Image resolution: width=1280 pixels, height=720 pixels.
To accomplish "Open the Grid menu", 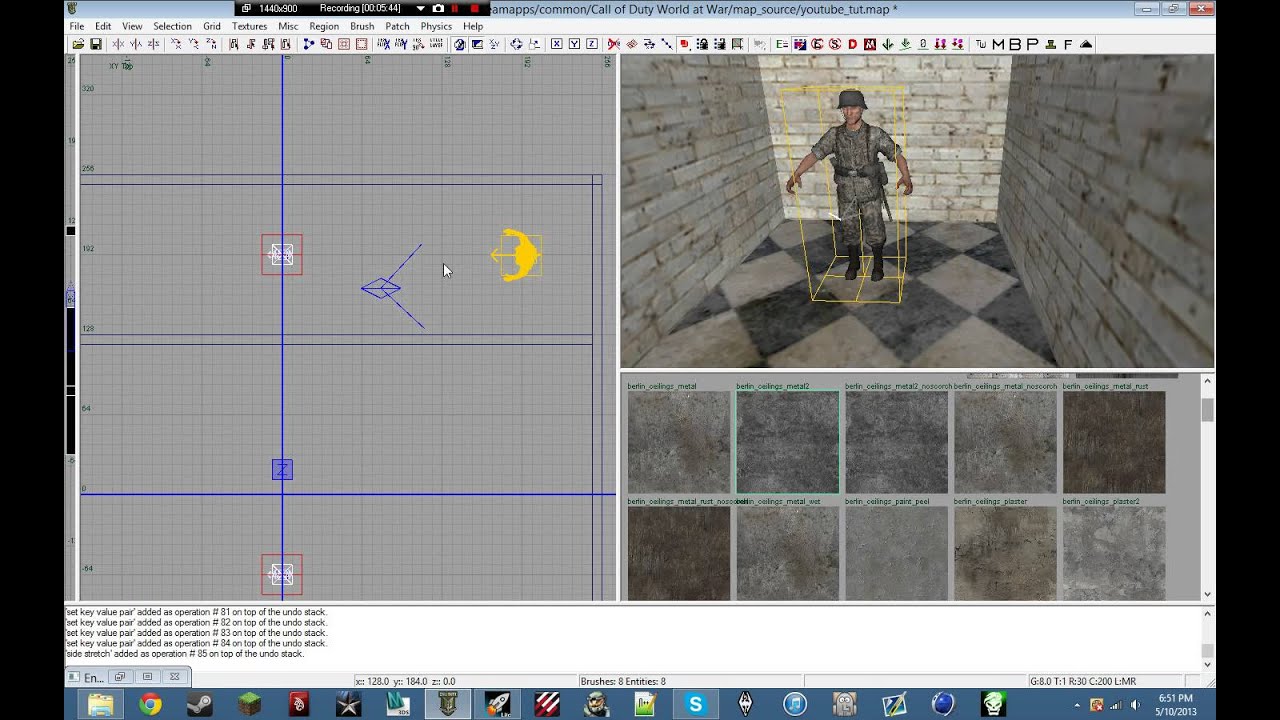I will click(212, 26).
